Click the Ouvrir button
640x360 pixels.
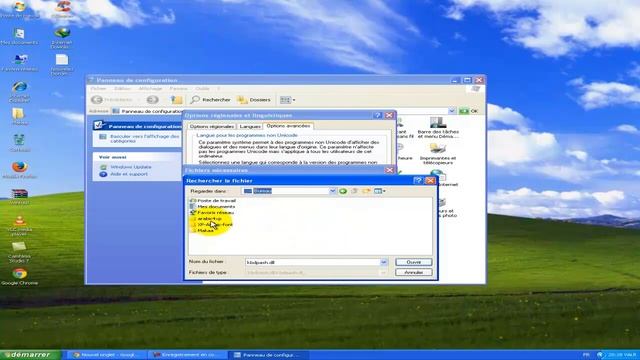[413, 262]
